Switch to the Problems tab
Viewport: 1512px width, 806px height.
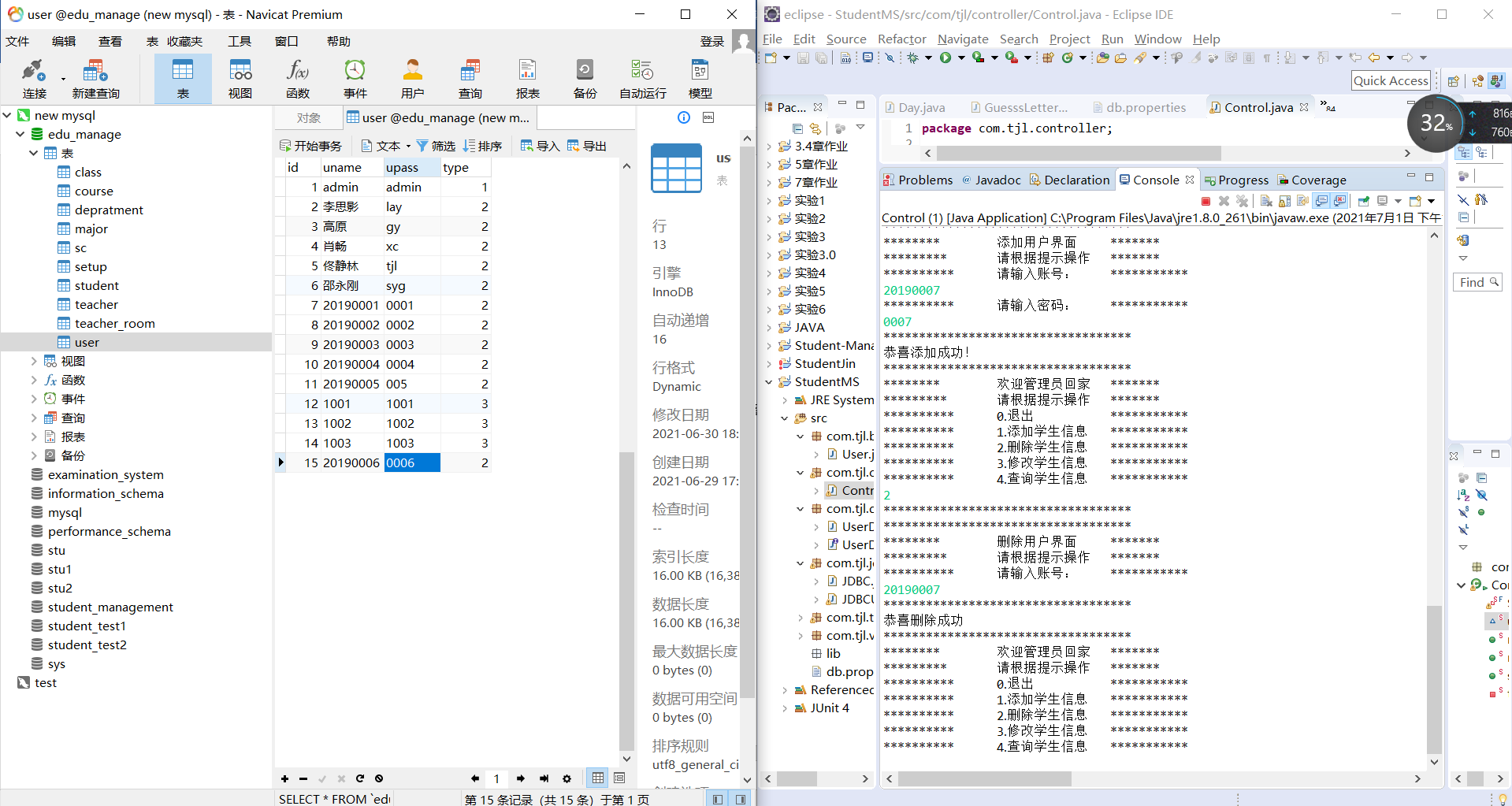pyautogui.click(x=918, y=180)
